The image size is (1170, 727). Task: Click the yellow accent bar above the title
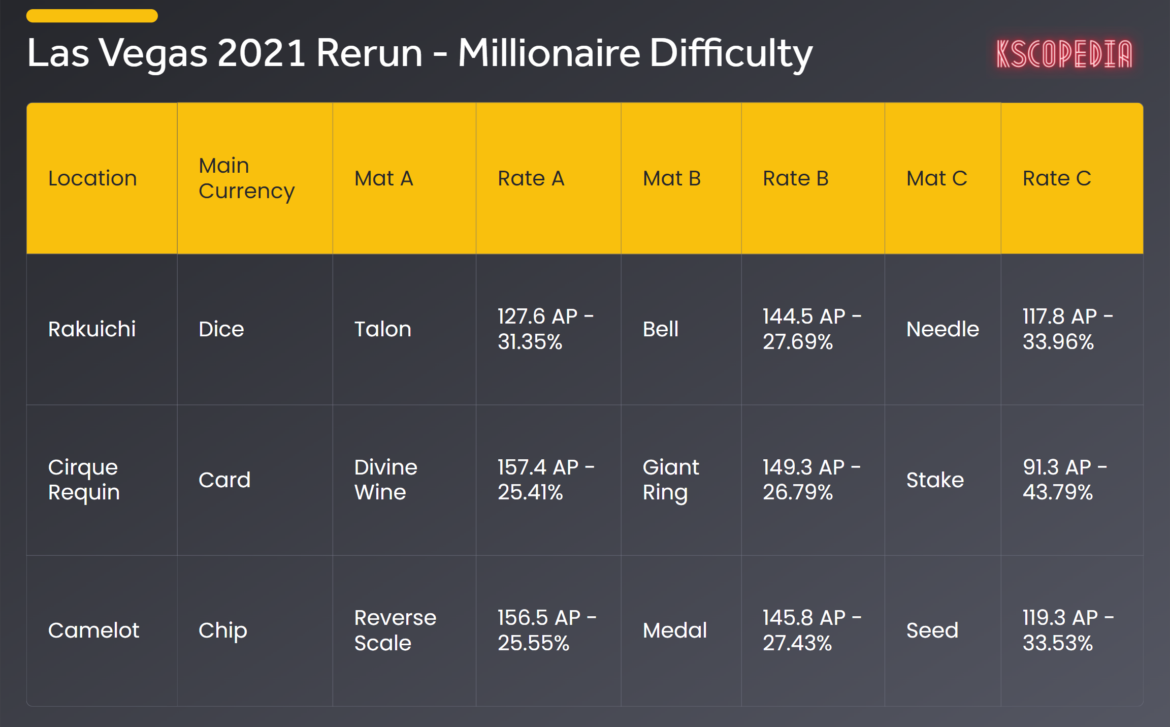pos(92,16)
